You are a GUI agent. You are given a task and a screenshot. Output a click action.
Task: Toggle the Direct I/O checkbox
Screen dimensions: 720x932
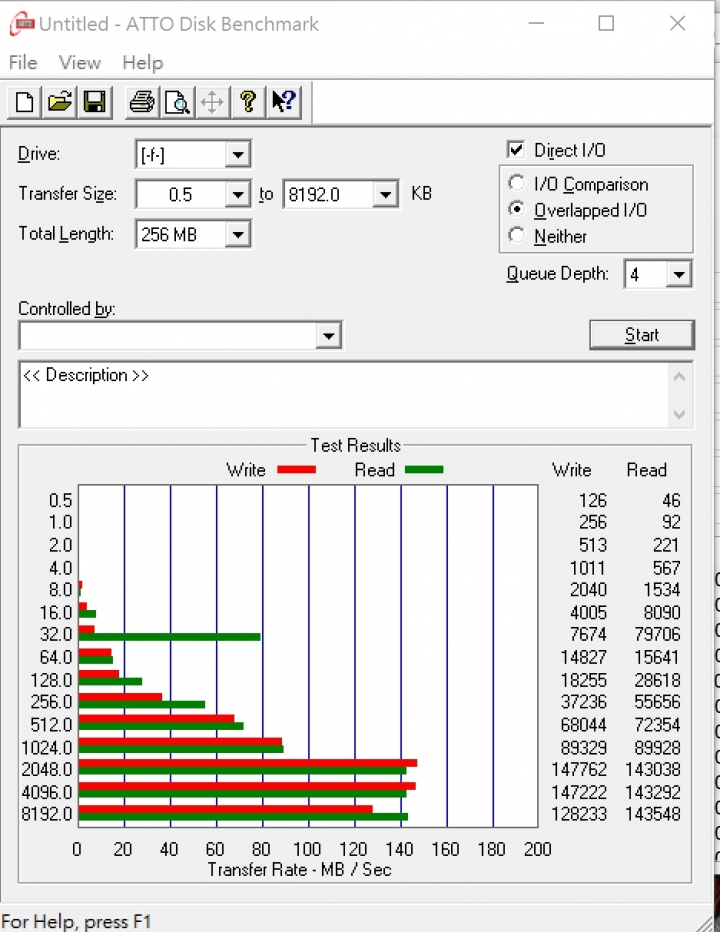point(516,149)
